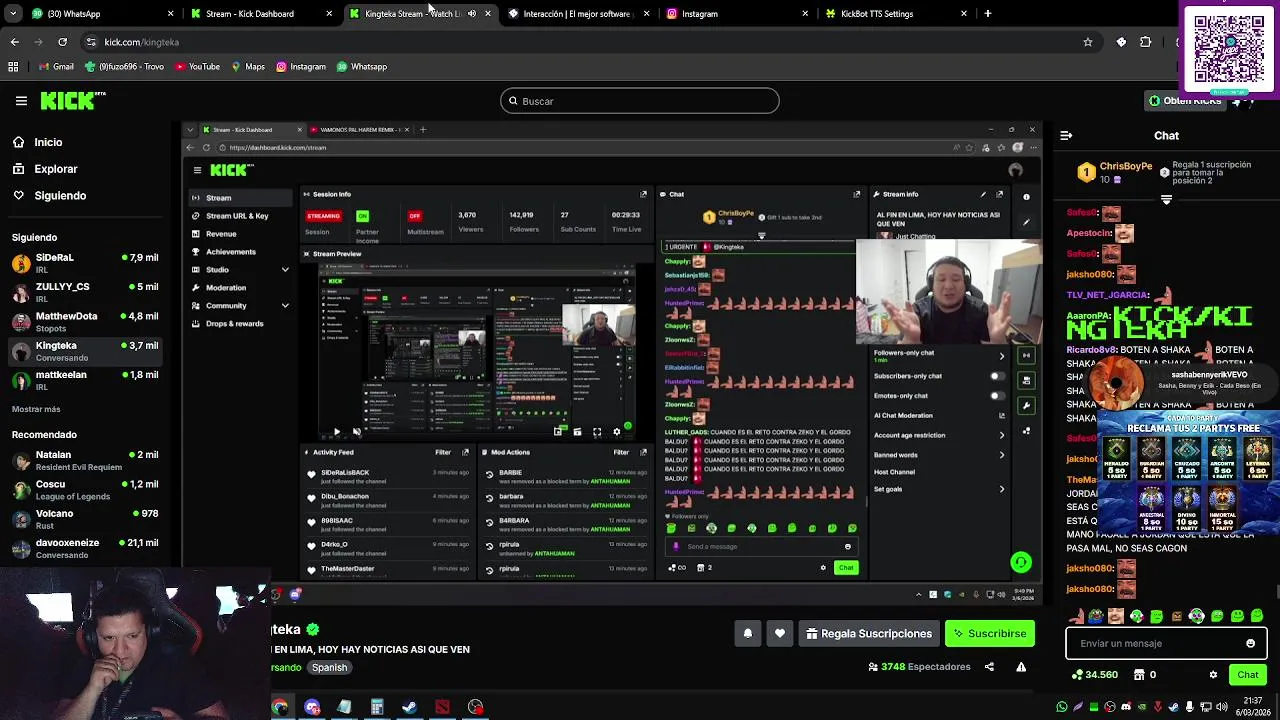Image resolution: width=1280 pixels, height=720 pixels.
Task: Open Banned words chevron in streamed dashboard
Action: point(1002,455)
